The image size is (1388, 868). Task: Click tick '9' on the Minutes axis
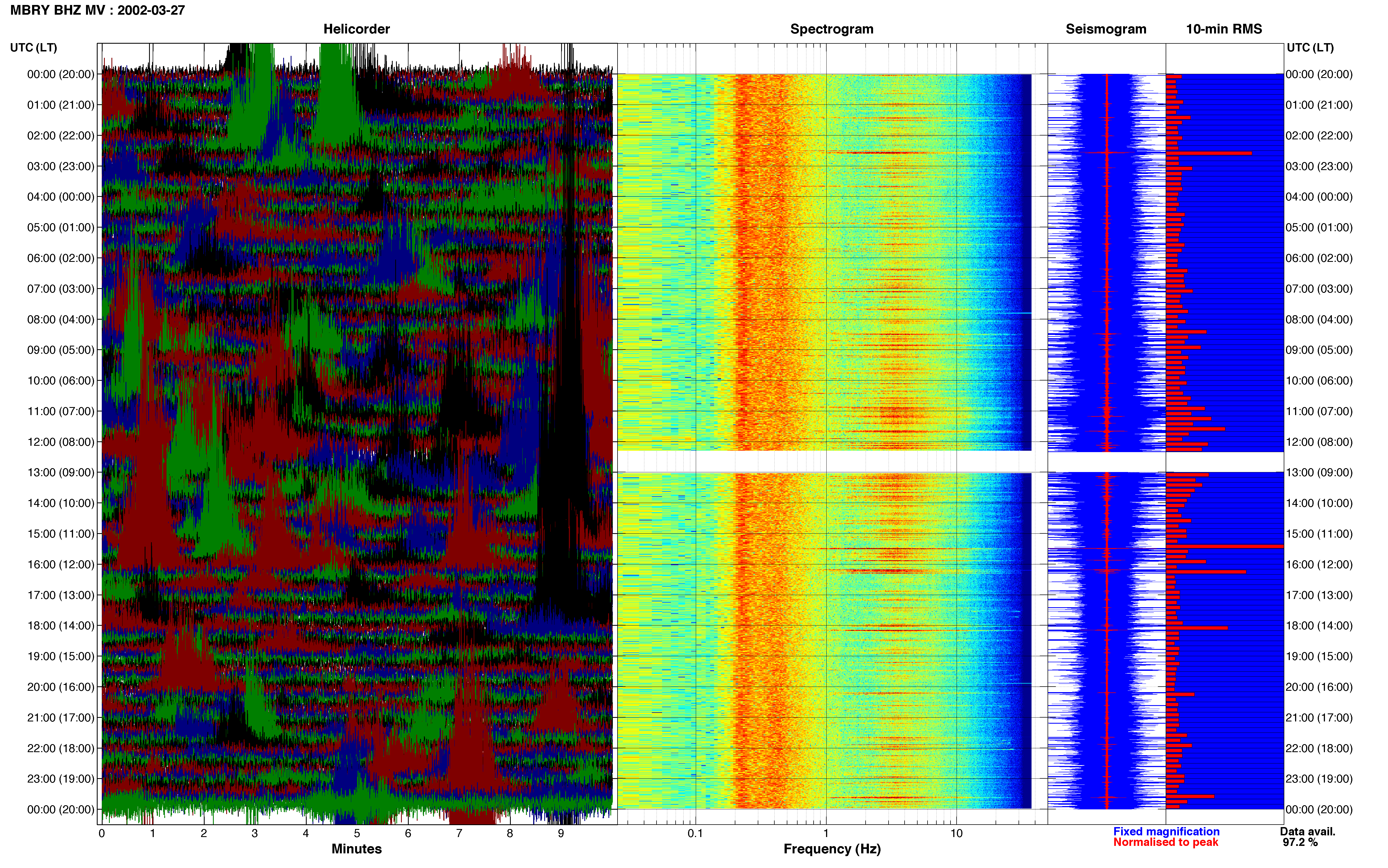coord(561,833)
